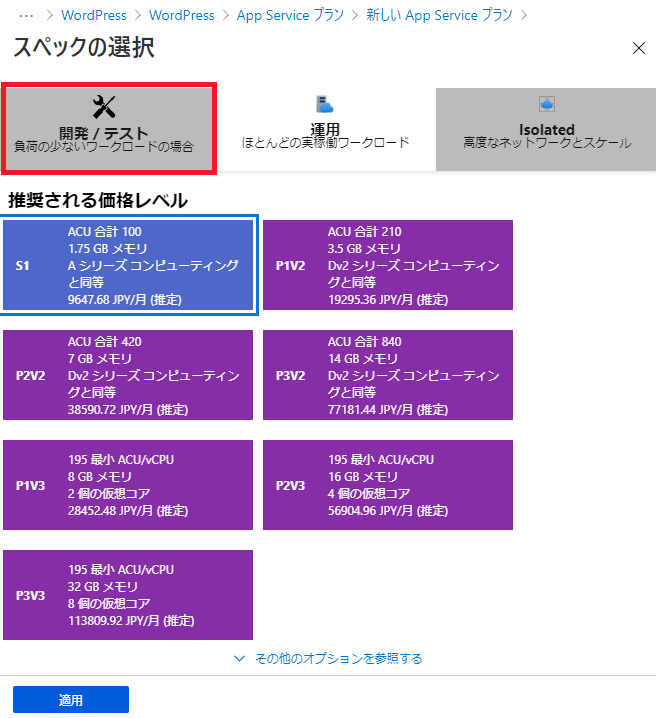Click the chevron beside その他のオプション
Image resolution: width=656 pixels, height=718 pixels.
click(239, 658)
